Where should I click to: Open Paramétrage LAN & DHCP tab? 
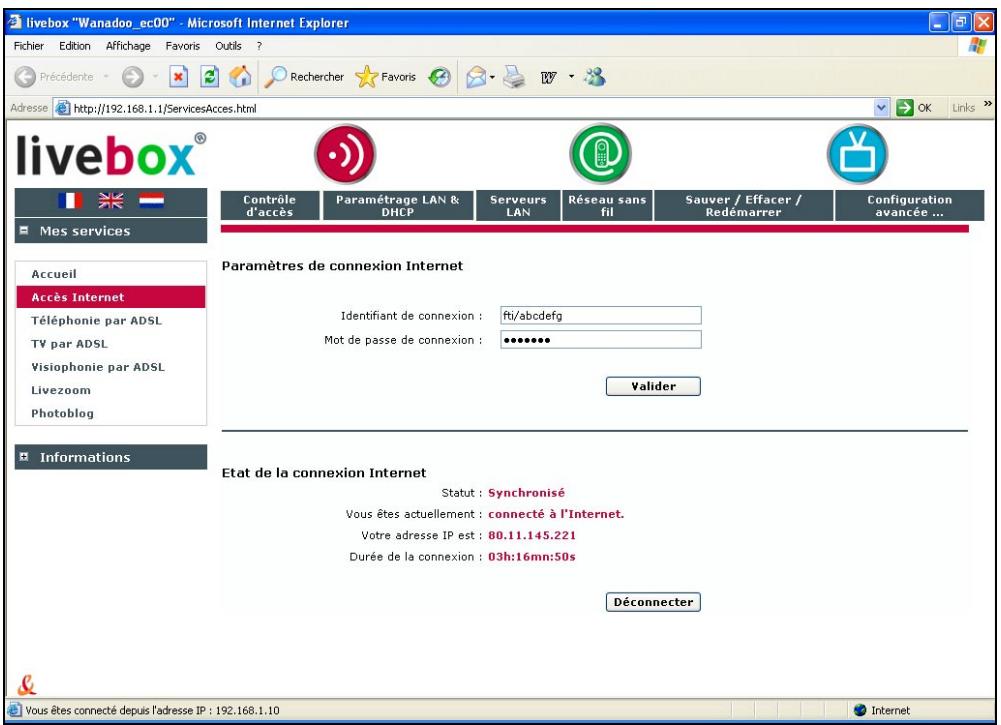pos(398,206)
